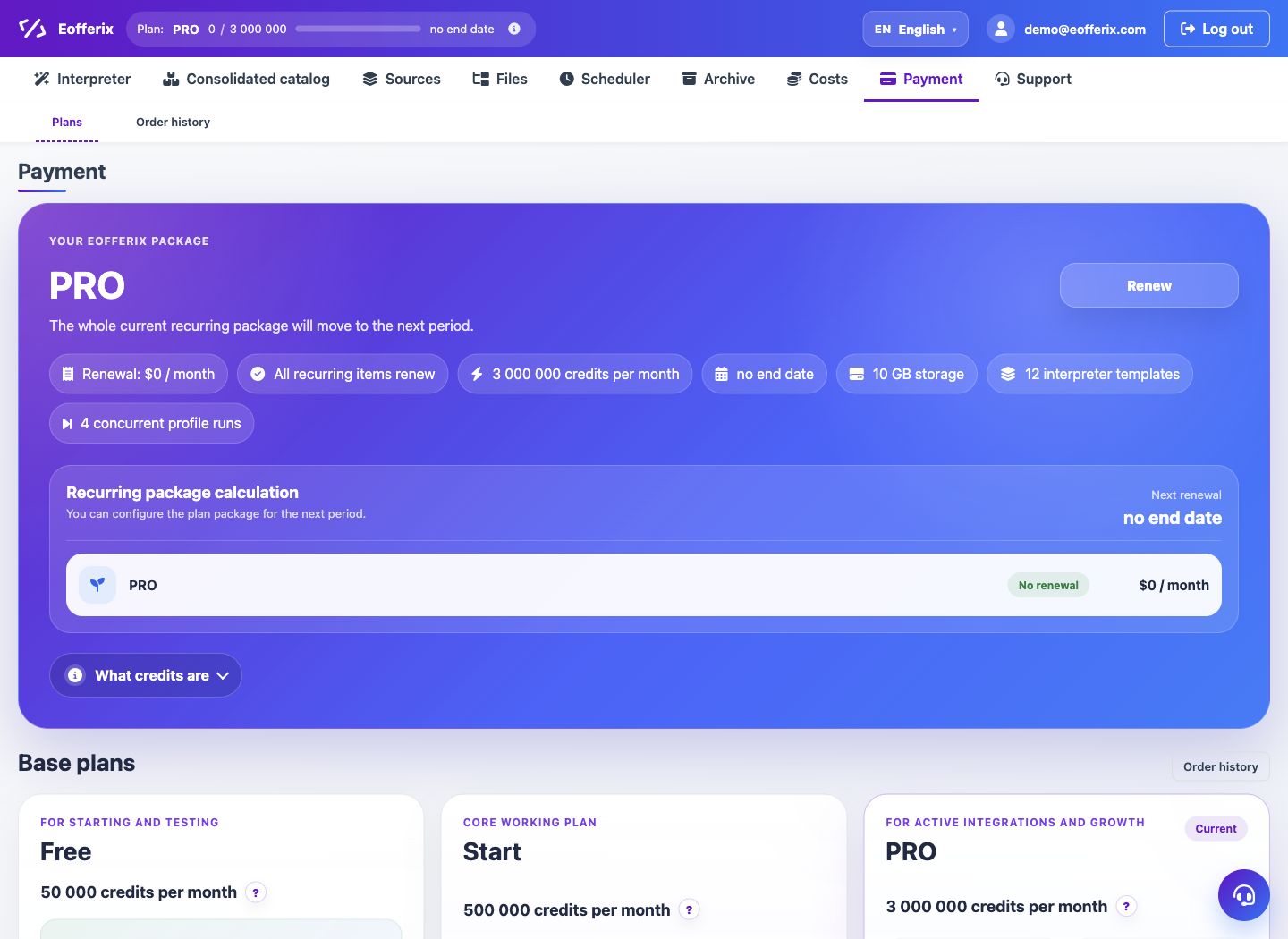Click the question mark next to 50 000 credits

click(x=256, y=892)
